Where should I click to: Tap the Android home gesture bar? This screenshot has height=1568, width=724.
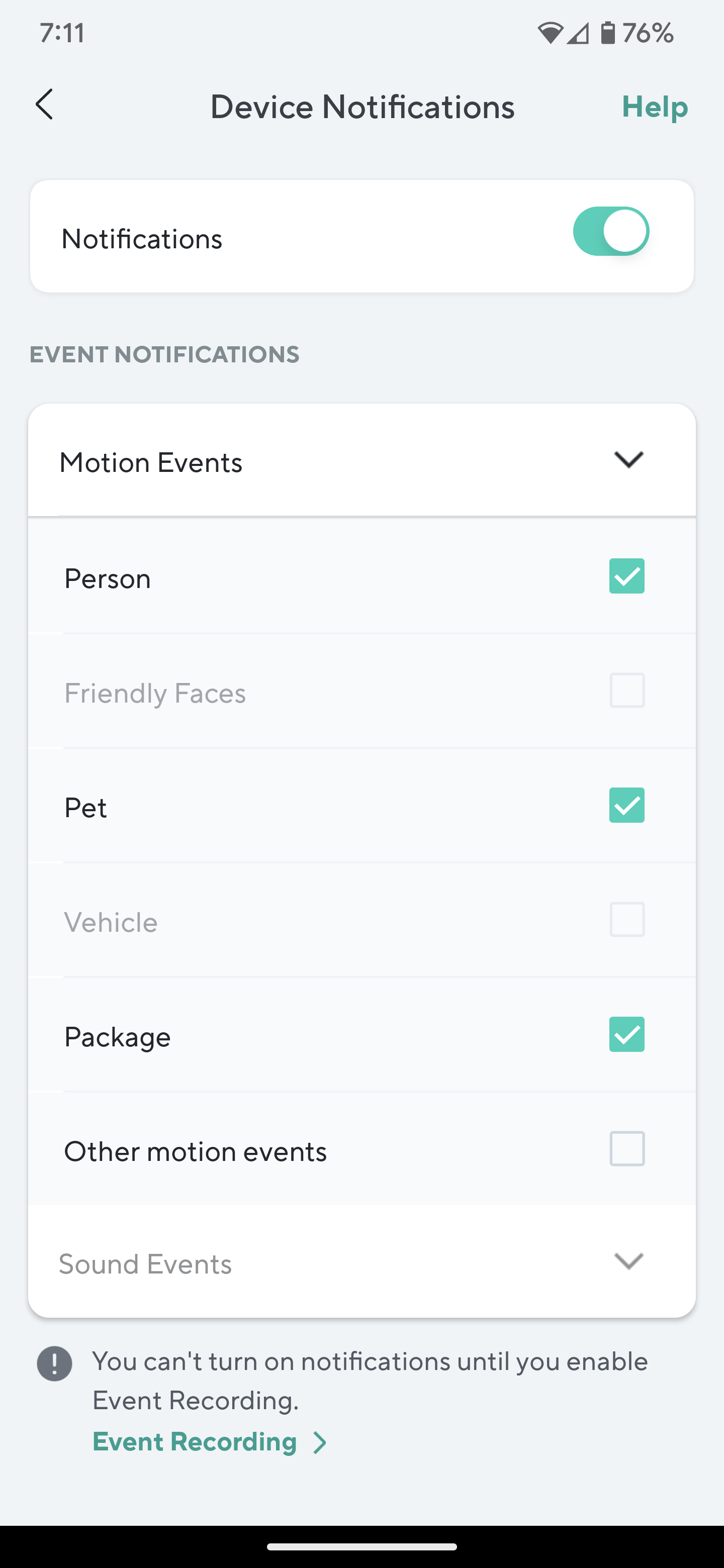coord(361,1547)
